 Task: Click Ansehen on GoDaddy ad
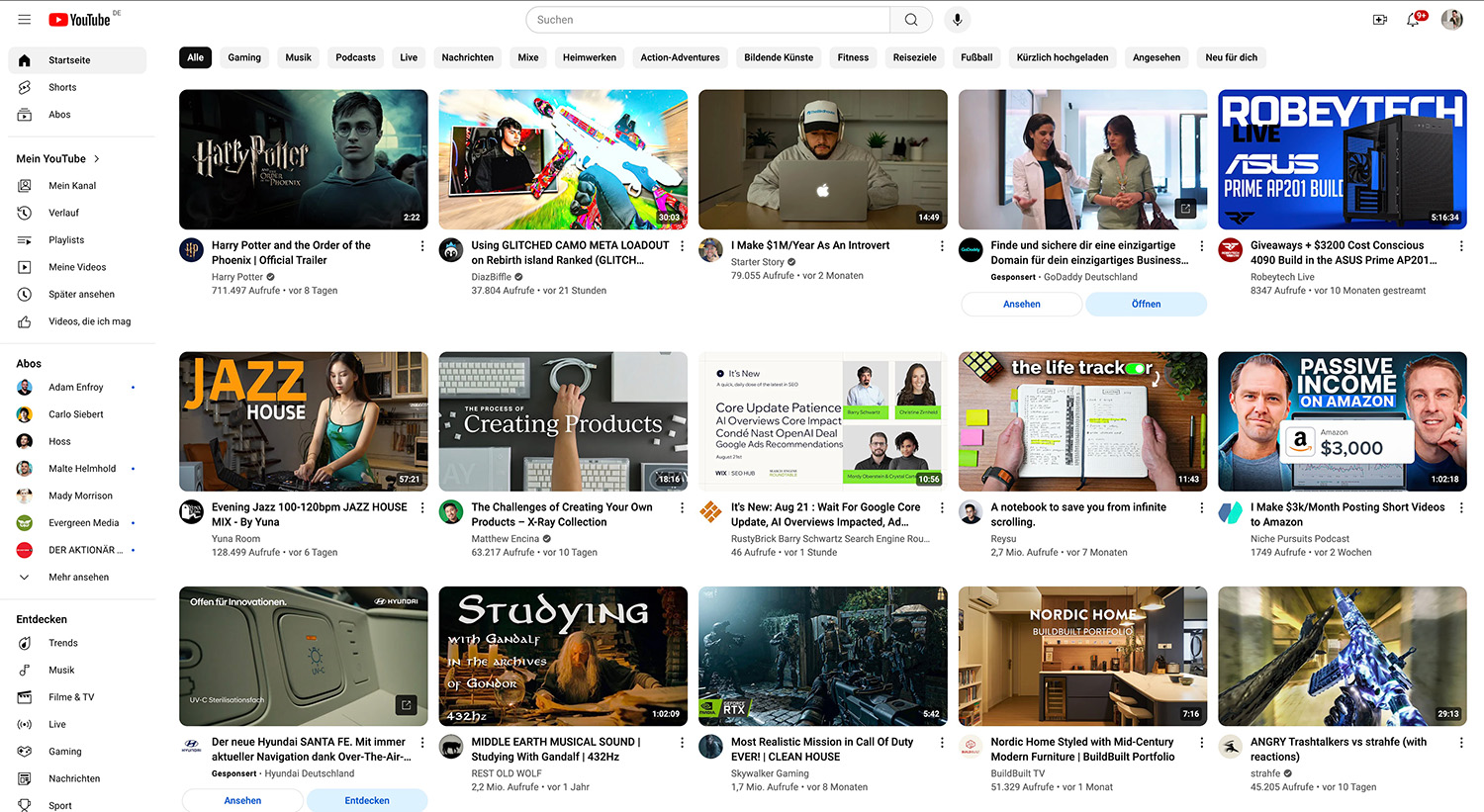1021,305
